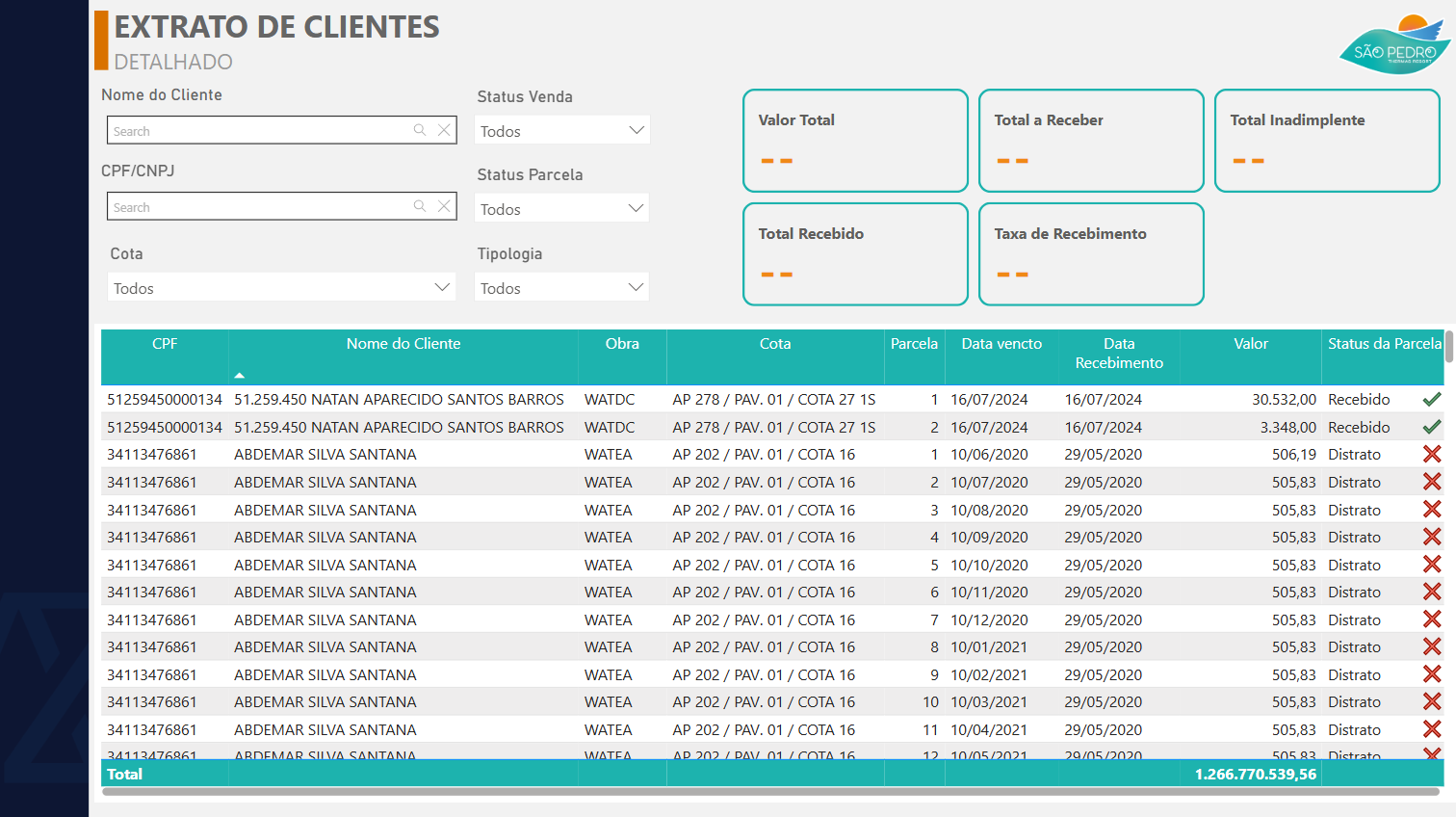Click the São Pedro logo
The image size is (1456, 817).
1394,44
